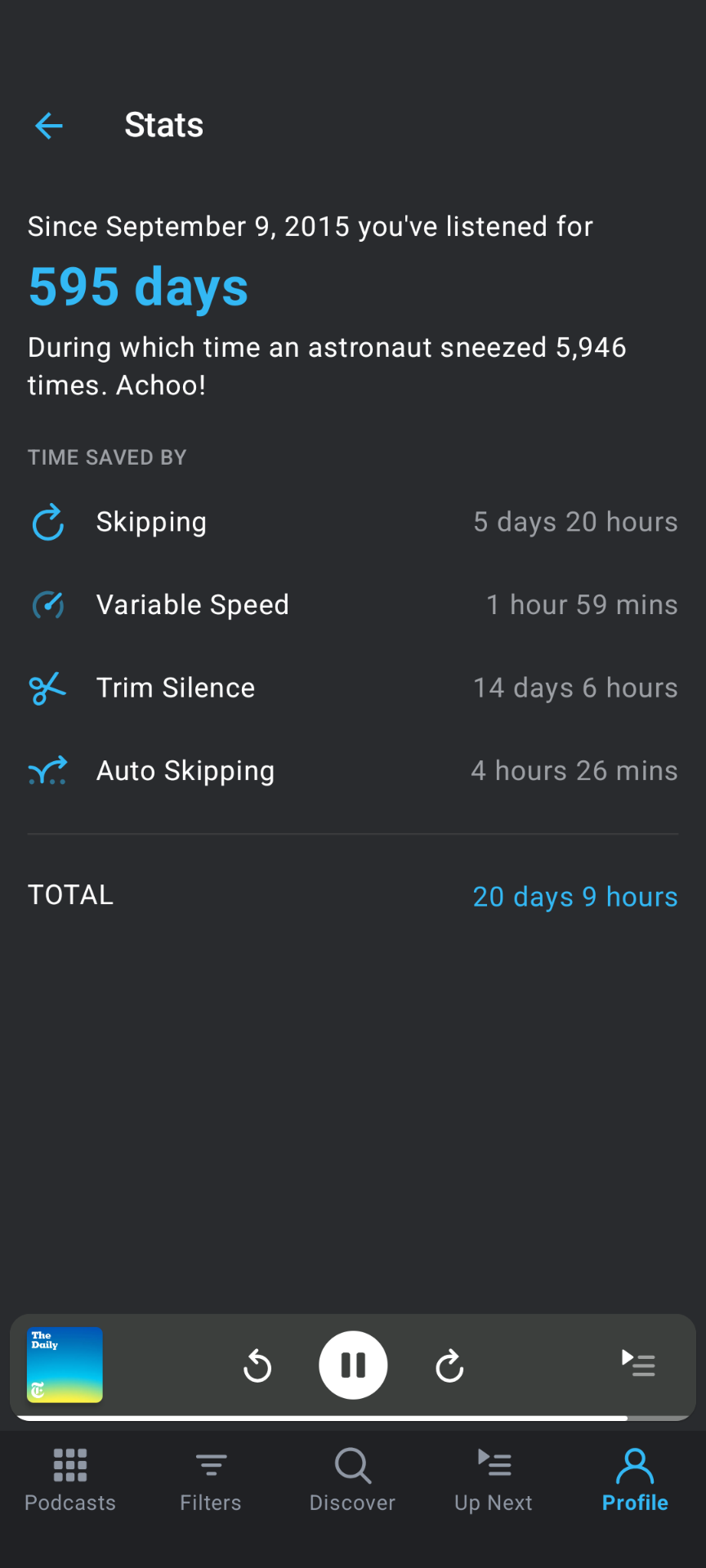Screen dimensions: 706x1568
Task: Tap the back arrow beside Stats
Action: coord(49,126)
